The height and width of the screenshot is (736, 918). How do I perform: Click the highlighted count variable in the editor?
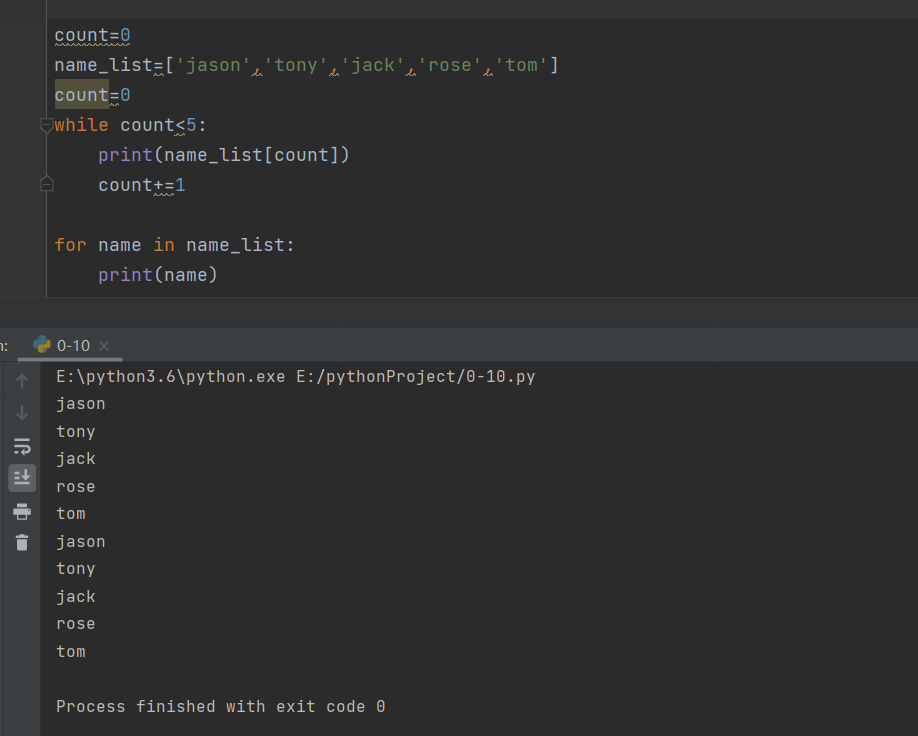coord(81,95)
